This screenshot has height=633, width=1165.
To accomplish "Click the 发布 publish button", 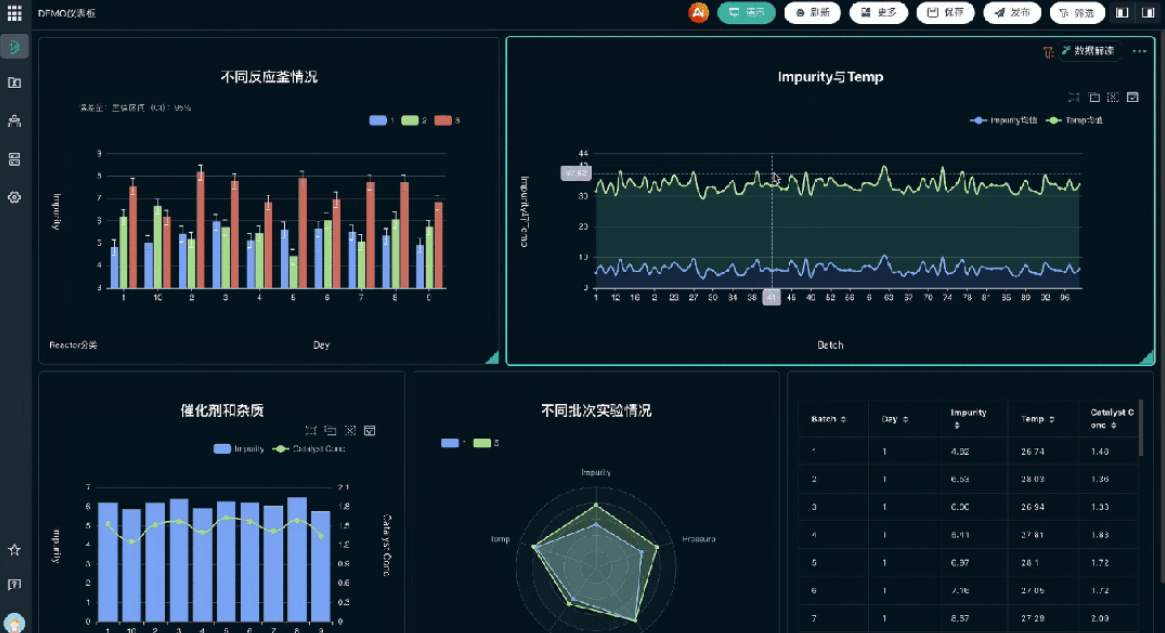I will coord(1013,13).
